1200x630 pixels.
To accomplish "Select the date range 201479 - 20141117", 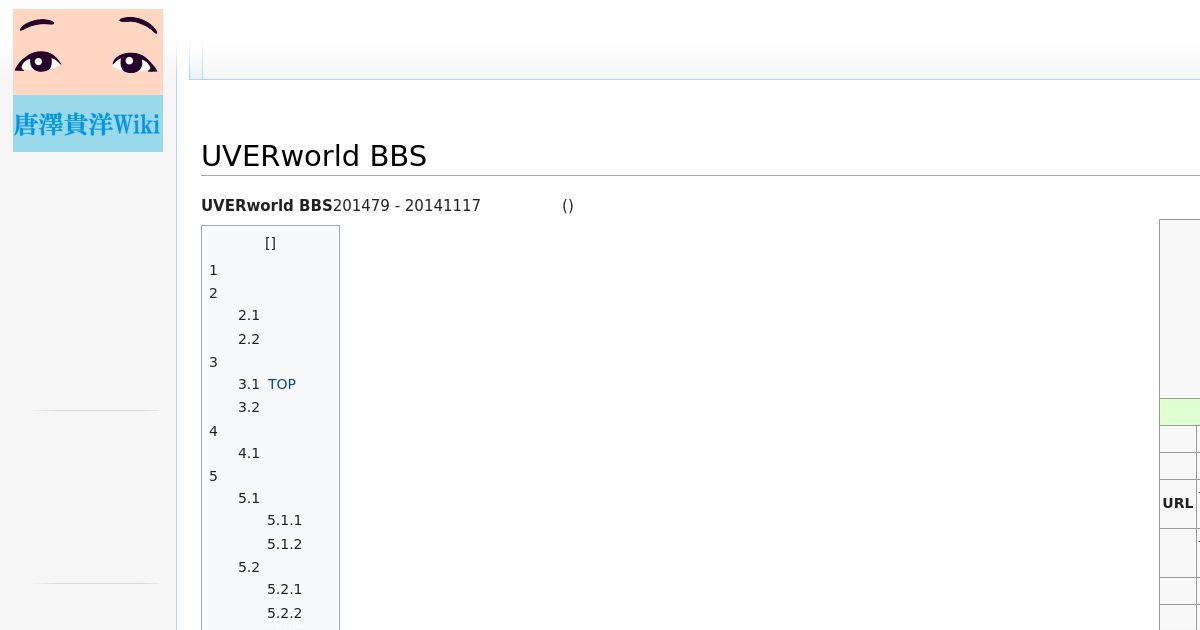I will [x=407, y=206].
